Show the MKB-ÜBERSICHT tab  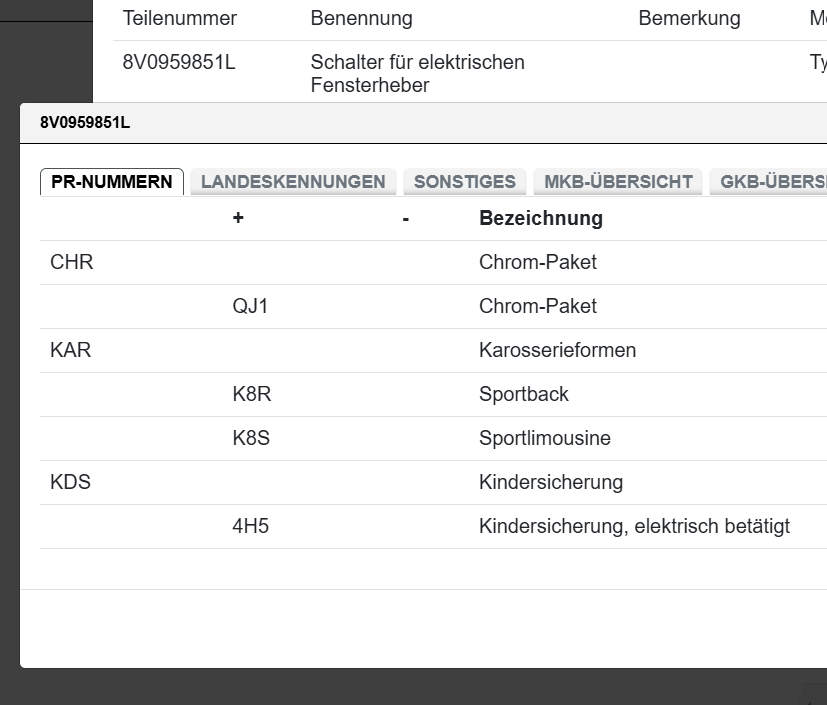point(618,182)
